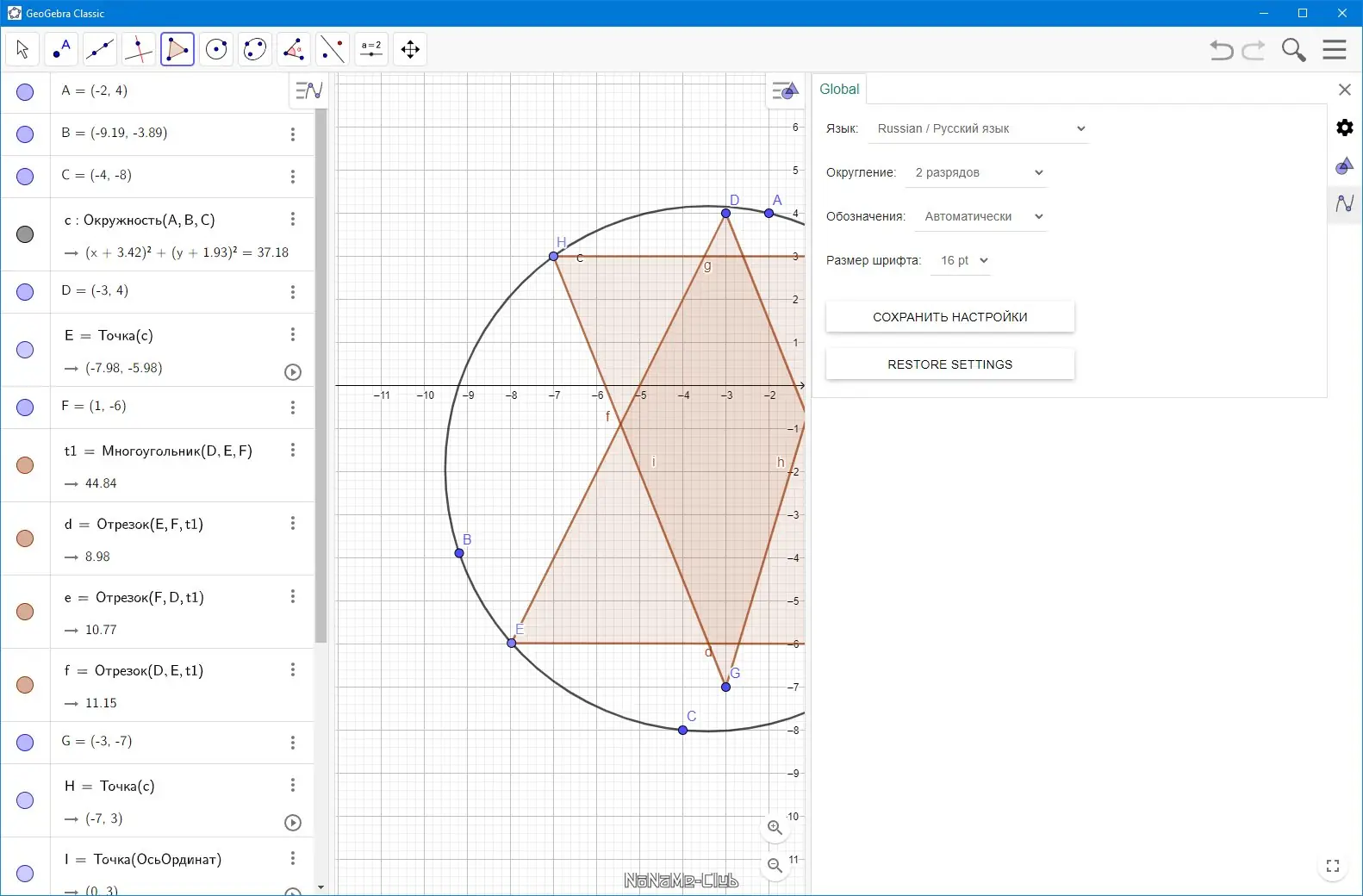The width and height of the screenshot is (1363, 896).
Task: Select the Ellipse conic tool
Action: [255, 49]
